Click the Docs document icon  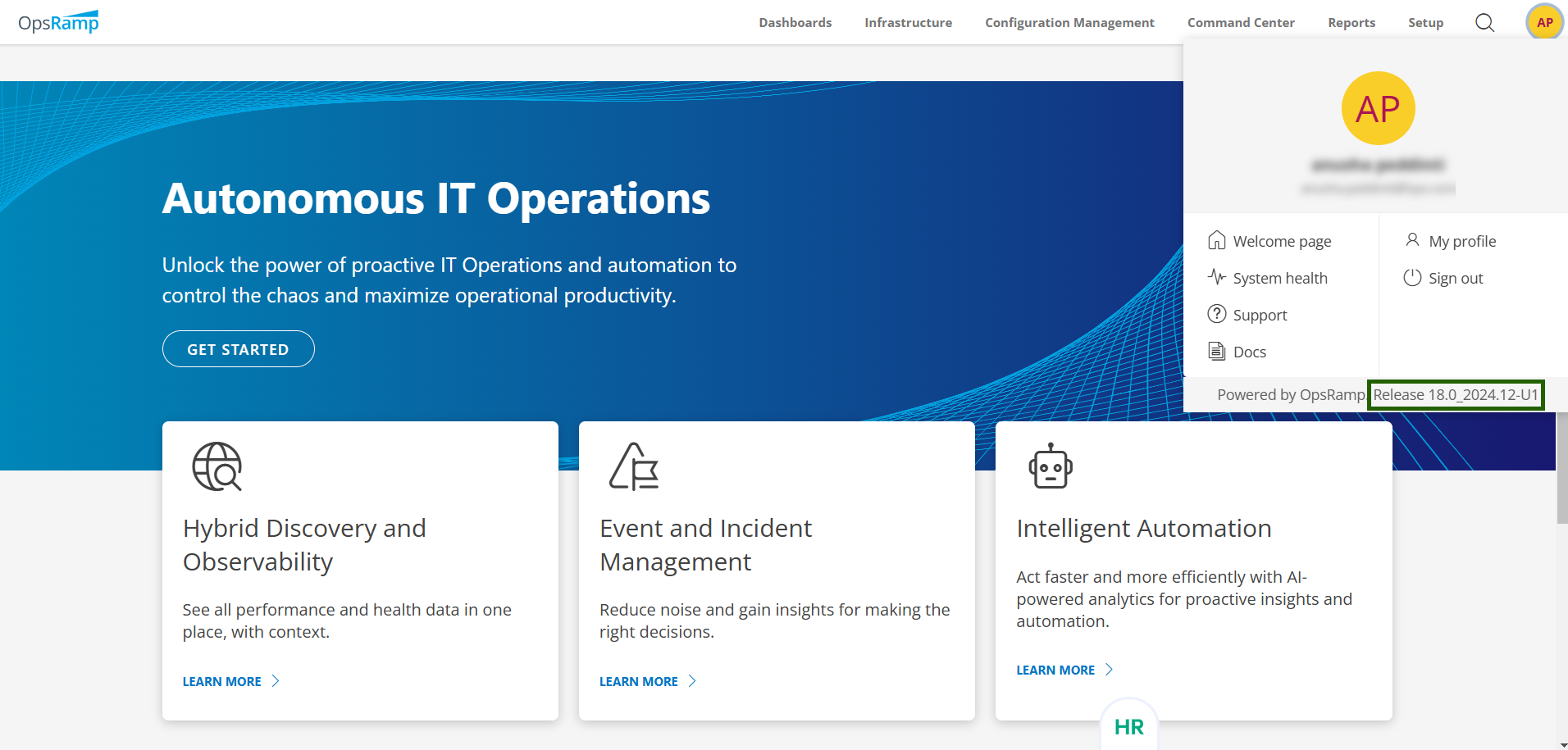click(1217, 351)
